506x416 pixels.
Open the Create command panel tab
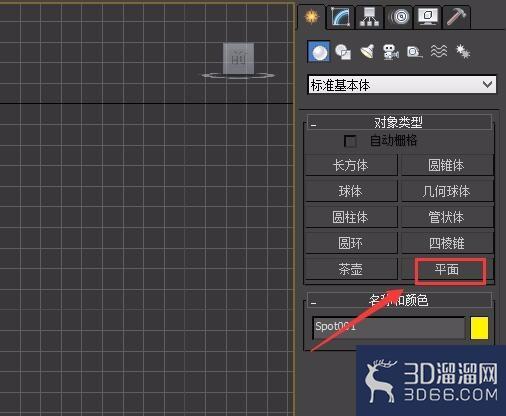pos(312,16)
